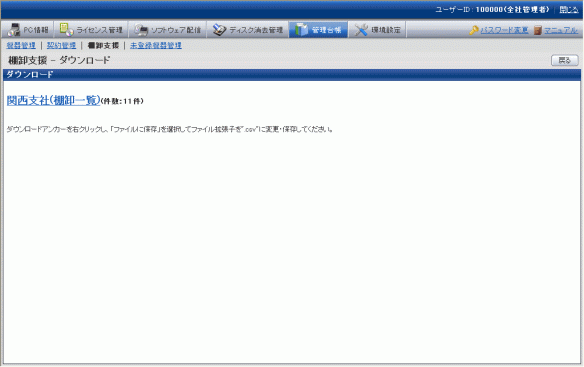Open the ソフトウェア配信 tab

168,30
